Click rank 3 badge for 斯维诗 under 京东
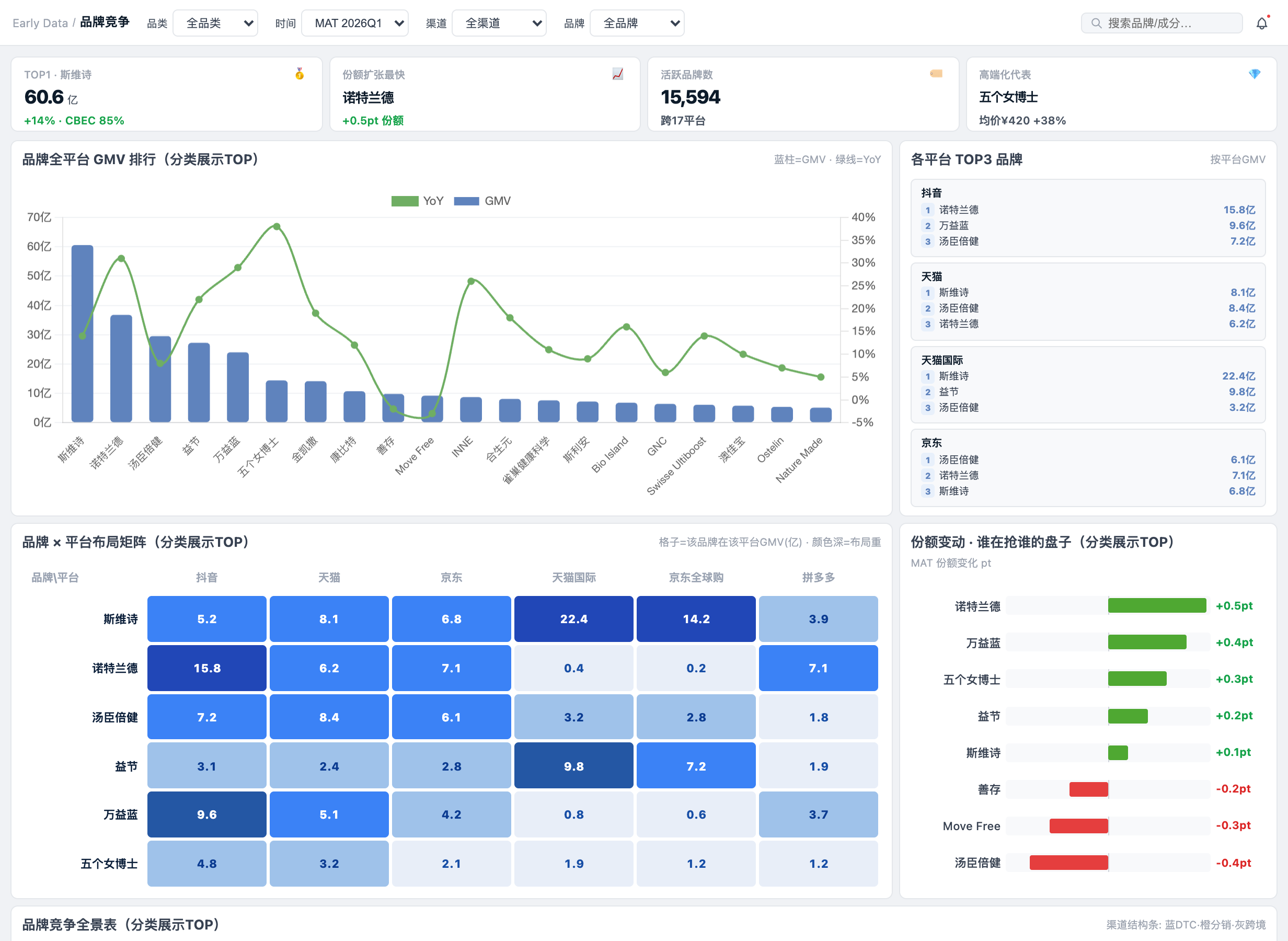The height and width of the screenshot is (941, 1288). pyautogui.click(x=927, y=491)
